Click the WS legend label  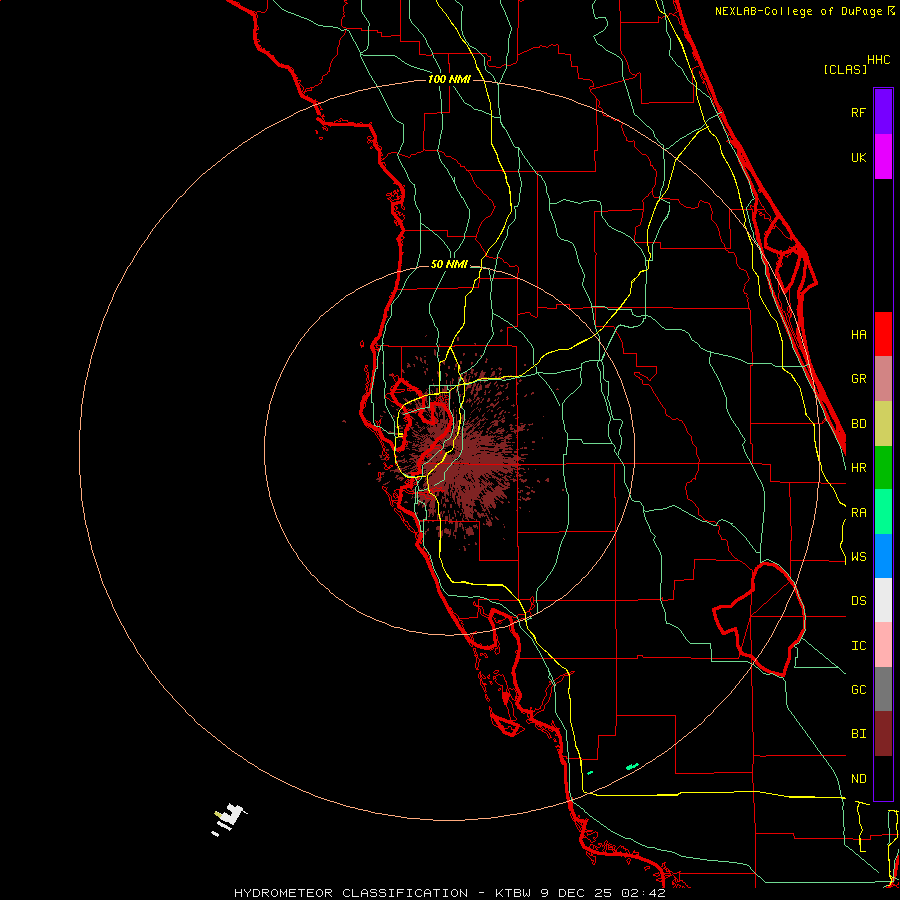point(858,557)
